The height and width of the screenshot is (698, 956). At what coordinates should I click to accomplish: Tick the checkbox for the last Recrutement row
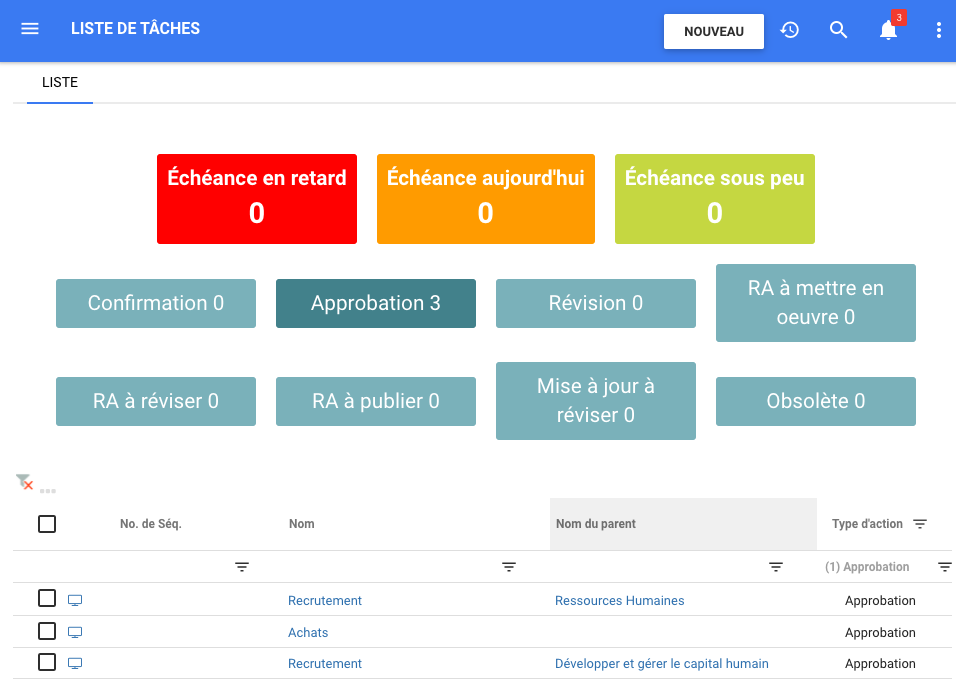(47, 662)
